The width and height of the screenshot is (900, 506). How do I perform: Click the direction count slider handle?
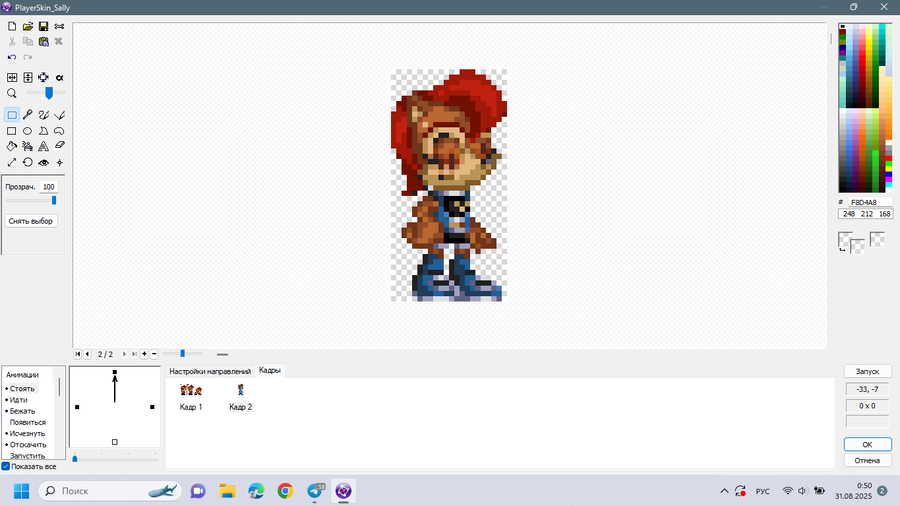point(75,458)
